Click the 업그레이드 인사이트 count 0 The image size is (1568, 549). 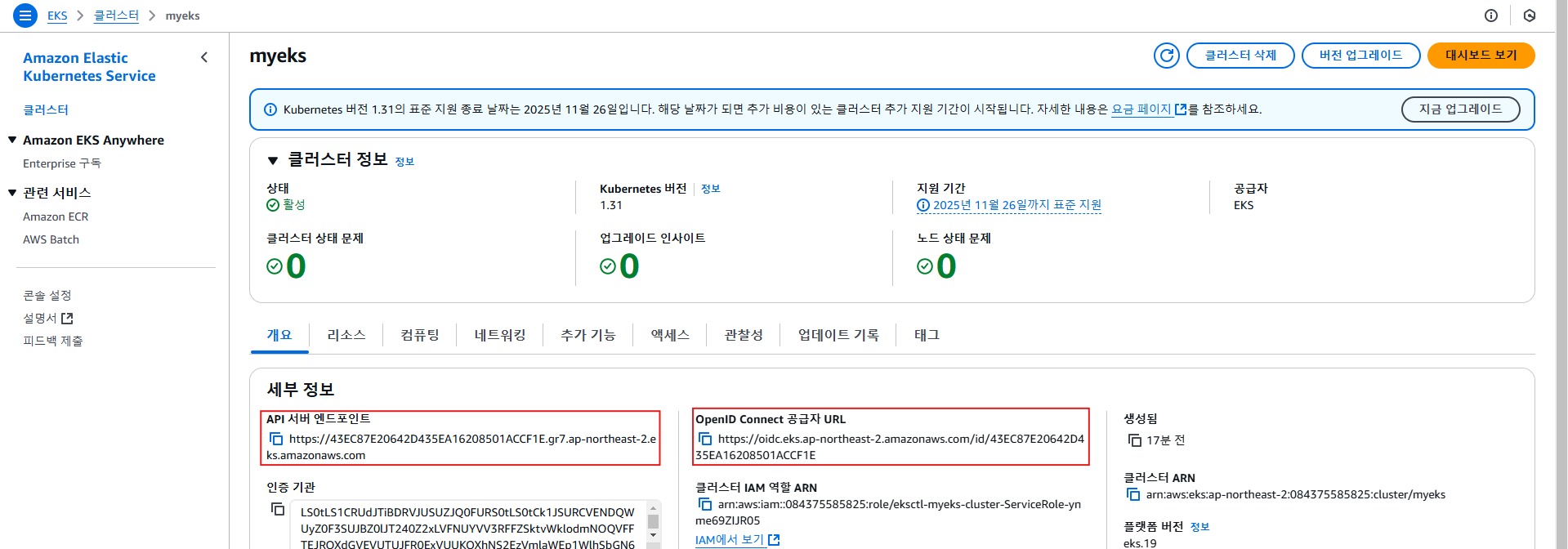[x=629, y=266]
